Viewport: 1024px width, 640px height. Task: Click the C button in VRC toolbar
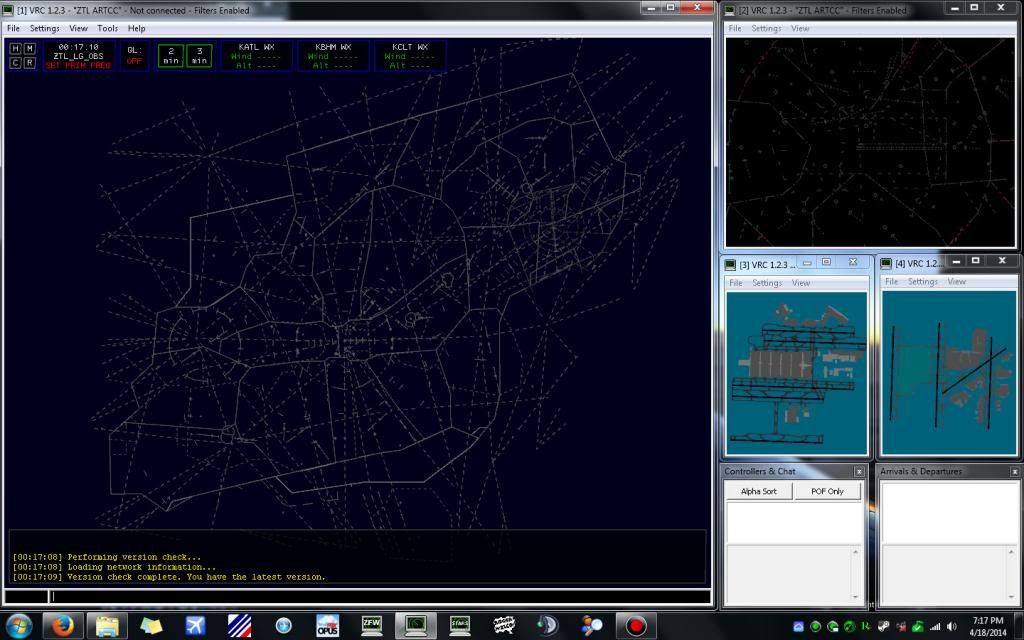click(15, 62)
